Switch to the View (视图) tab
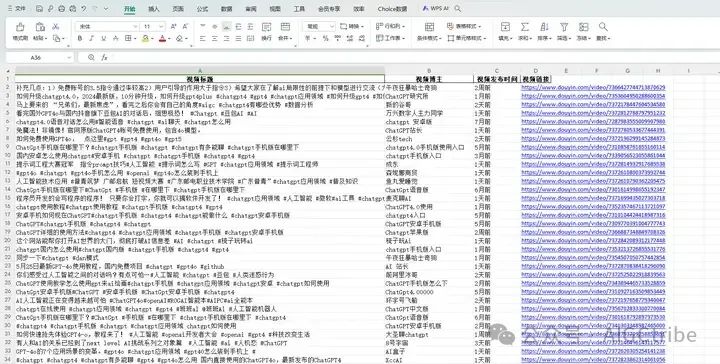The image size is (720, 364). tap(275, 9)
